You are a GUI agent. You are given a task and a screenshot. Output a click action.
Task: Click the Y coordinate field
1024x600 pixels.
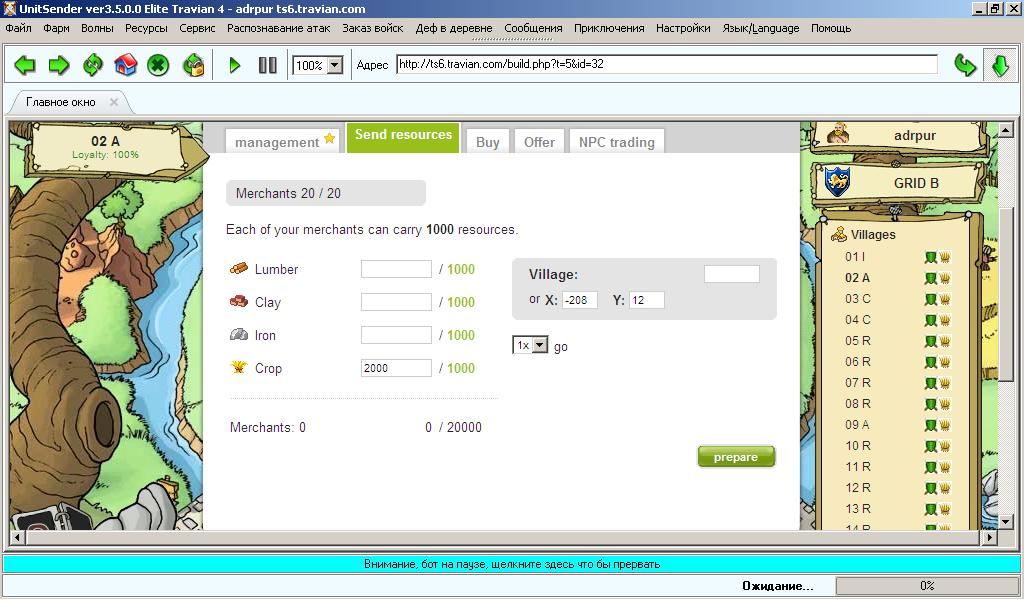[x=647, y=300]
